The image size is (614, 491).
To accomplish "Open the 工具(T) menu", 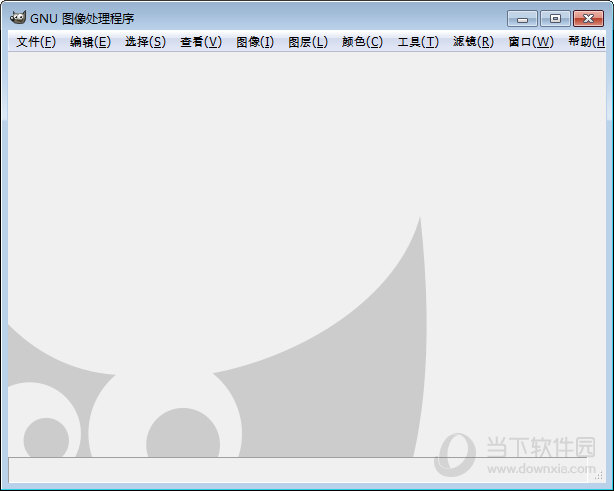I will 418,42.
